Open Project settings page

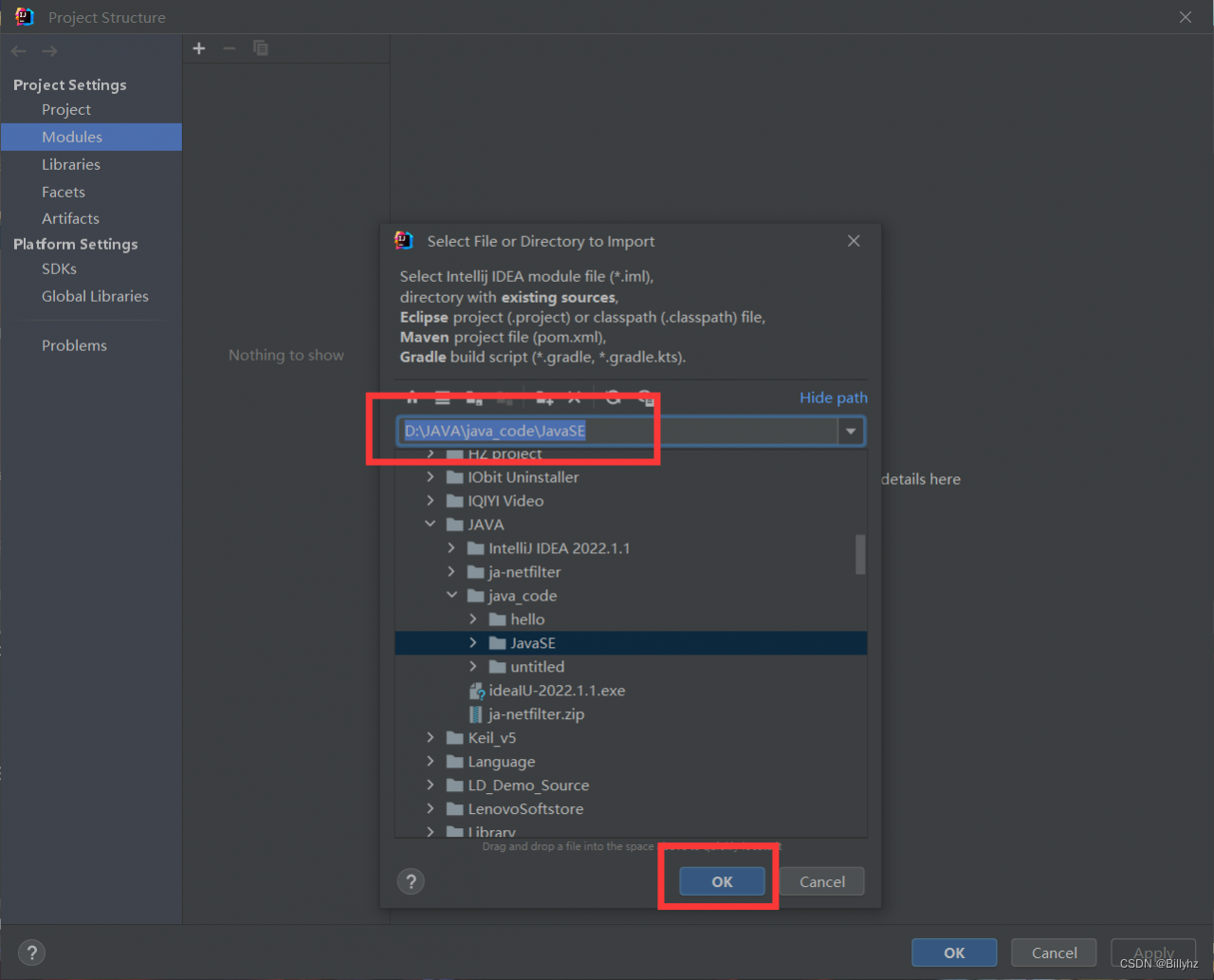pyautogui.click(x=66, y=110)
